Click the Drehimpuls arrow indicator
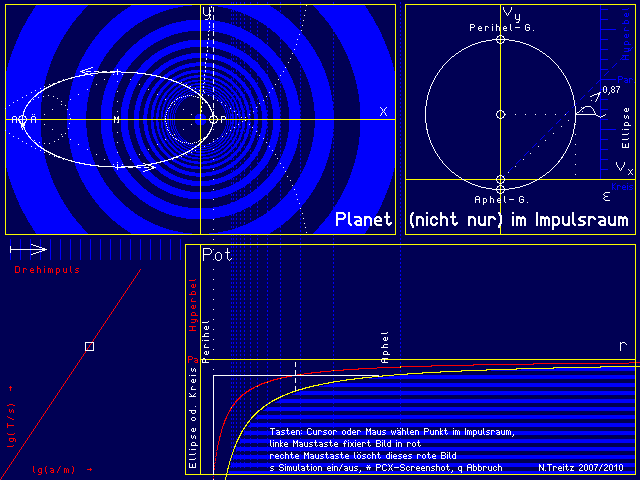Viewport: 640px width, 480px height. (27, 249)
